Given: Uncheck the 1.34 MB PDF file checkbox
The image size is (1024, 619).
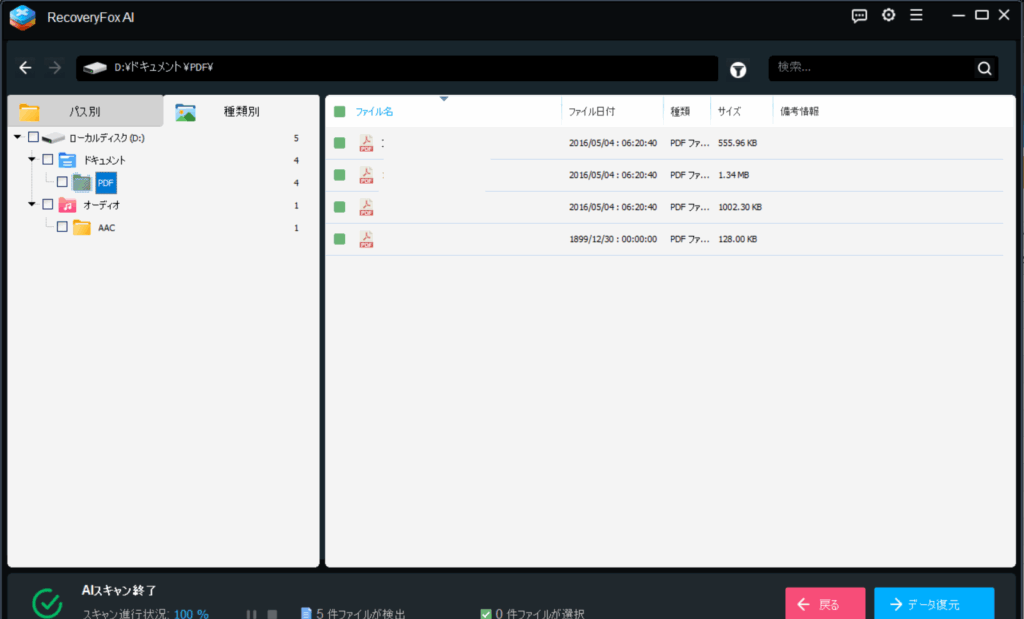Looking at the screenshot, I should [340, 175].
